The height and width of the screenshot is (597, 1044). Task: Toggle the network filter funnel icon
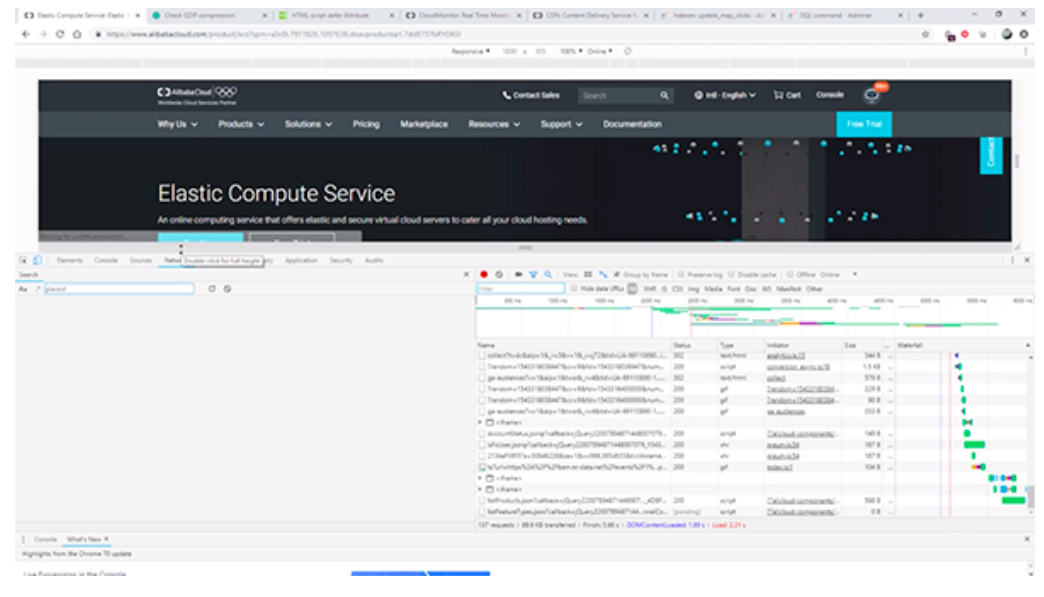point(533,274)
